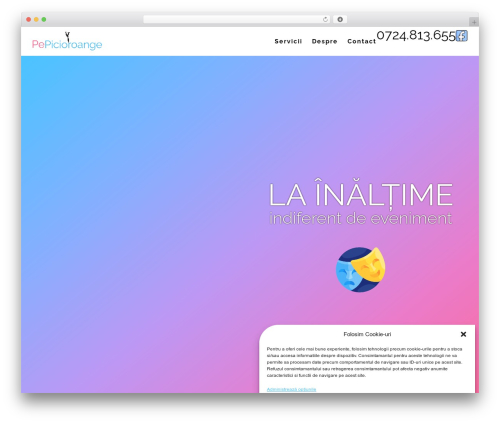Close the cookie consent banner
The height and width of the screenshot is (423, 500).
tap(463, 334)
